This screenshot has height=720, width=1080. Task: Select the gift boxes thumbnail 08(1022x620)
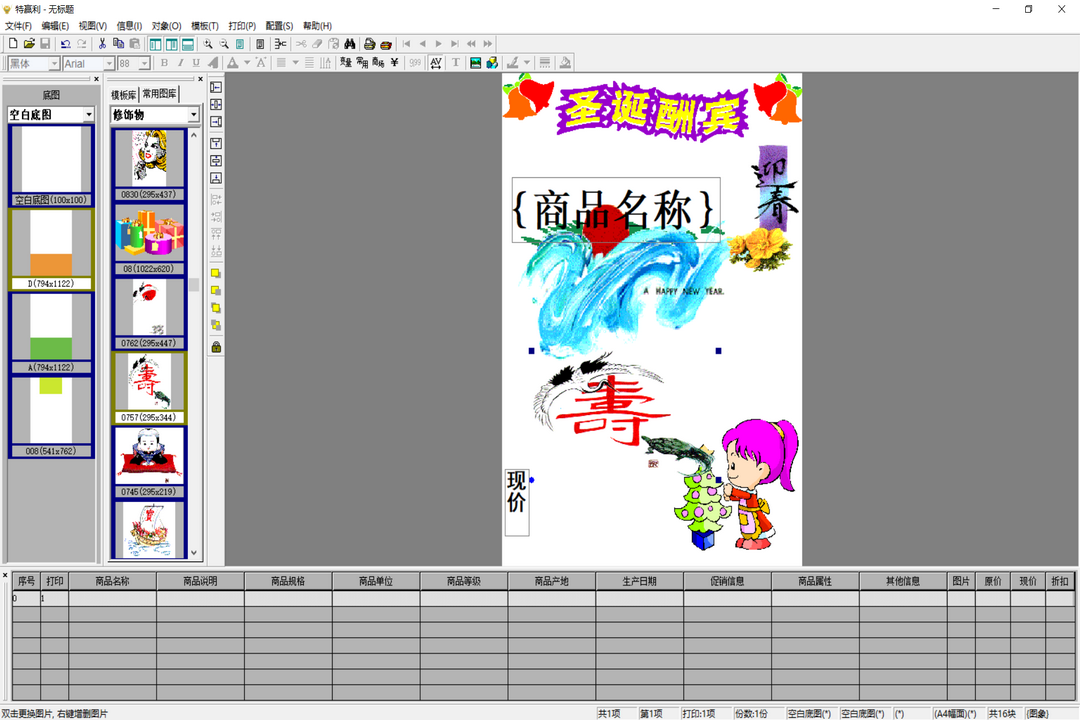click(149, 238)
